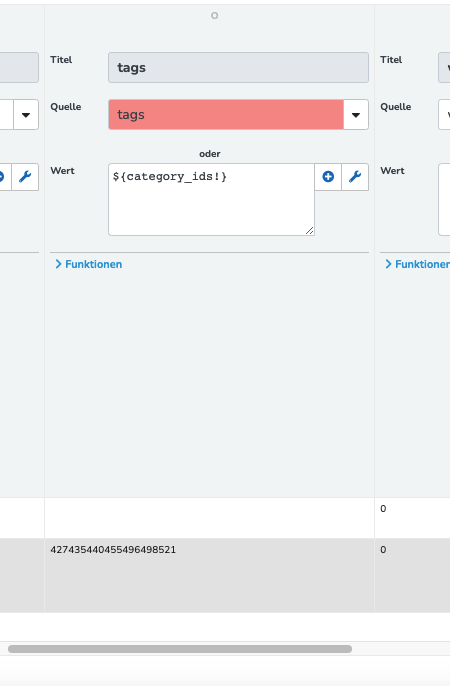Click the partially visible plus icon at left edge
This screenshot has width=450, height=686.
click(3, 177)
